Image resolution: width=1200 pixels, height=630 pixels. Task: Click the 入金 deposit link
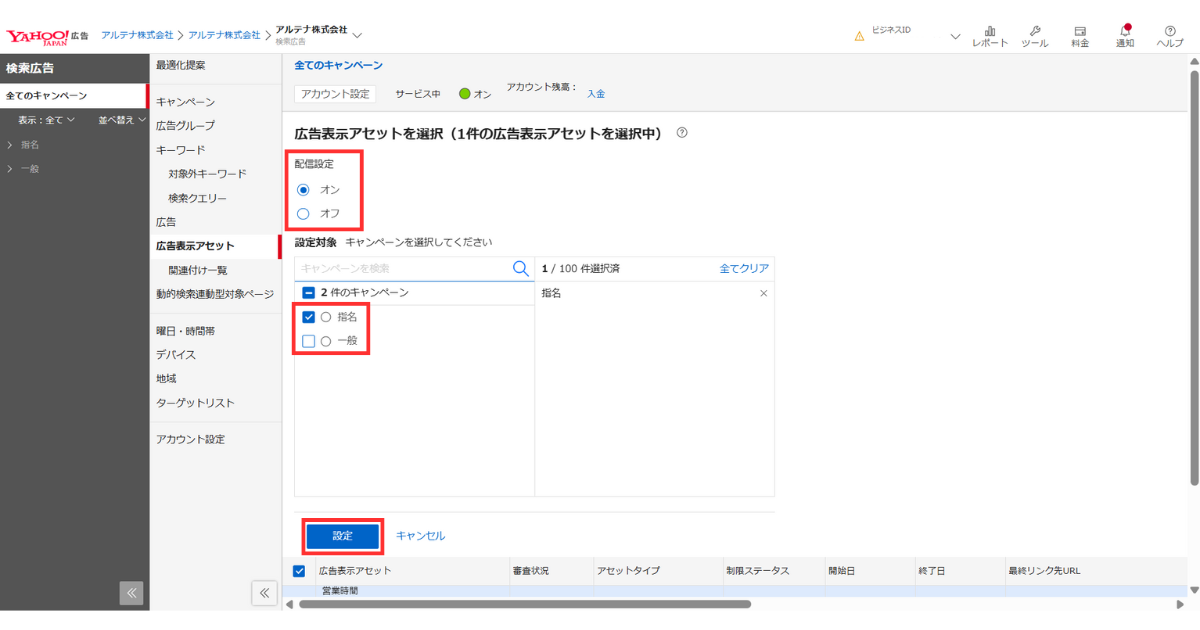(x=596, y=94)
